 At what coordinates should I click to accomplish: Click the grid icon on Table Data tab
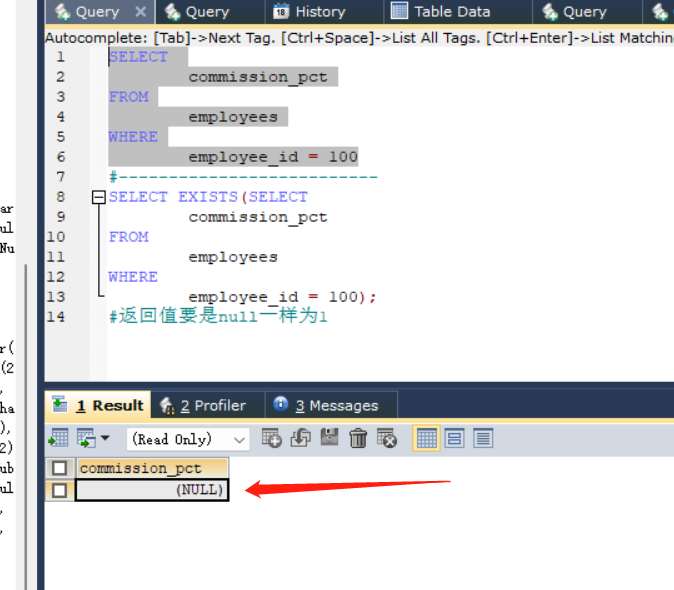point(399,11)
